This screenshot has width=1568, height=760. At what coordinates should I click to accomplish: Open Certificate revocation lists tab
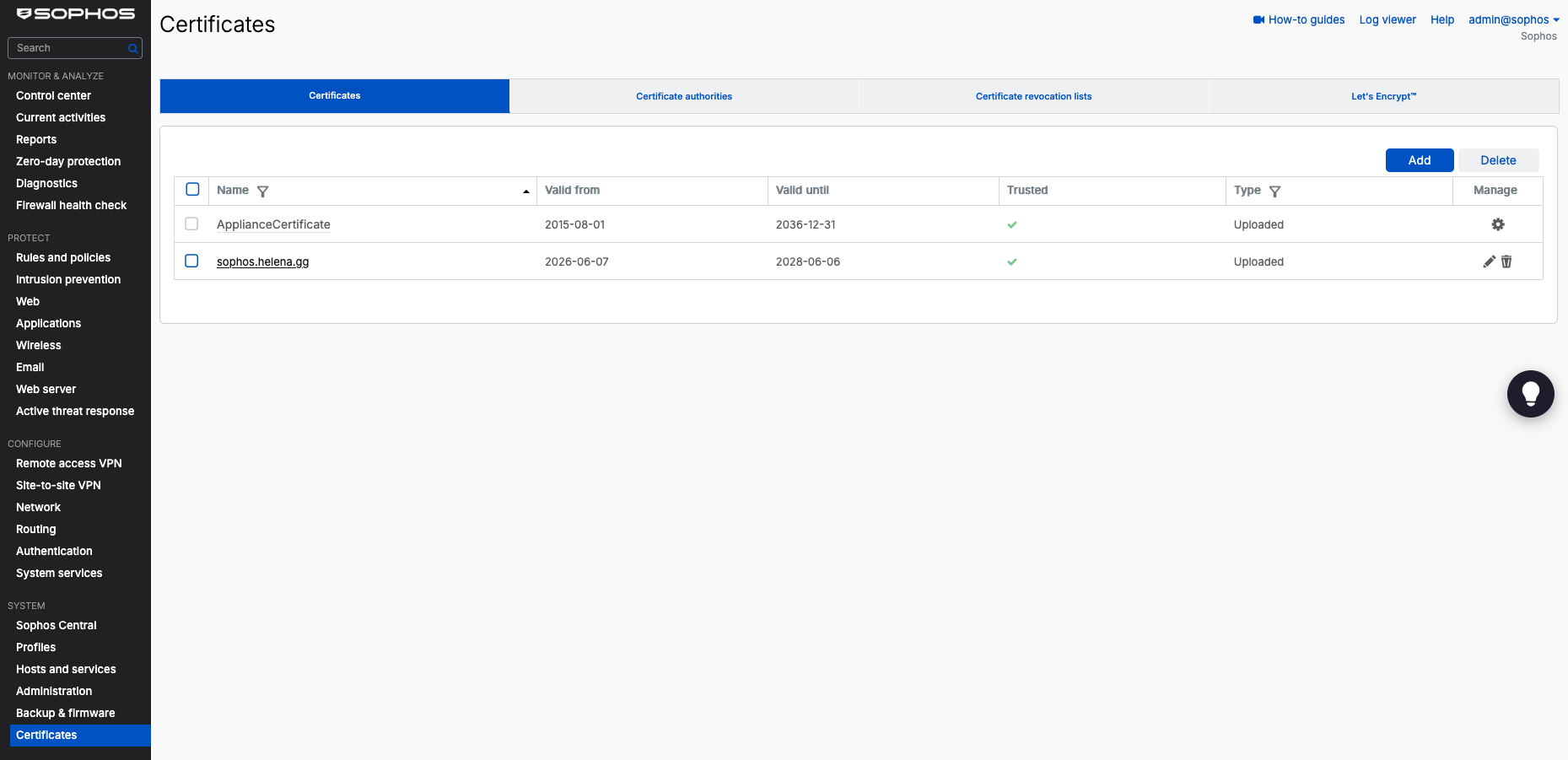click(x=1033, y=96)
